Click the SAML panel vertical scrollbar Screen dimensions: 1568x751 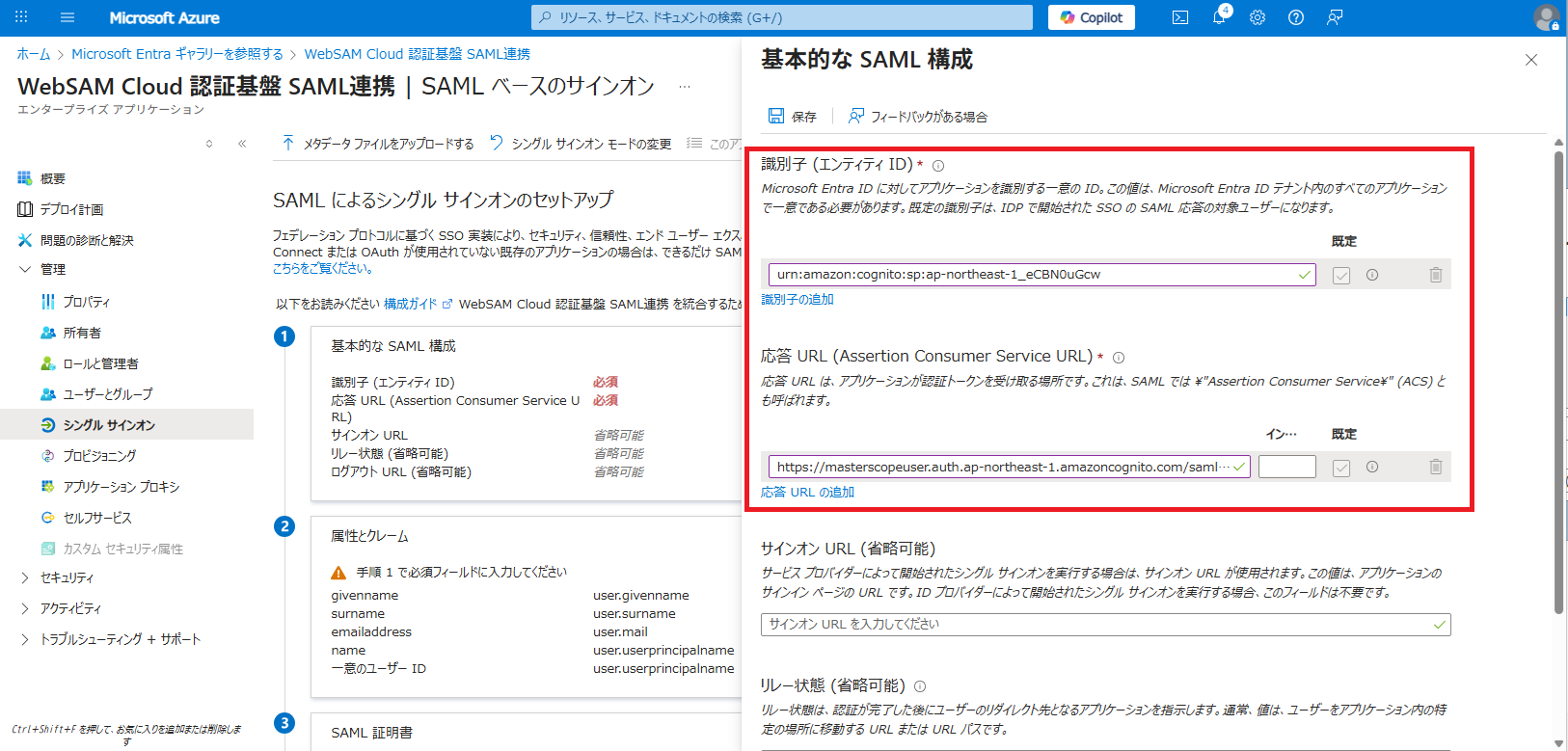point(1558,386)
